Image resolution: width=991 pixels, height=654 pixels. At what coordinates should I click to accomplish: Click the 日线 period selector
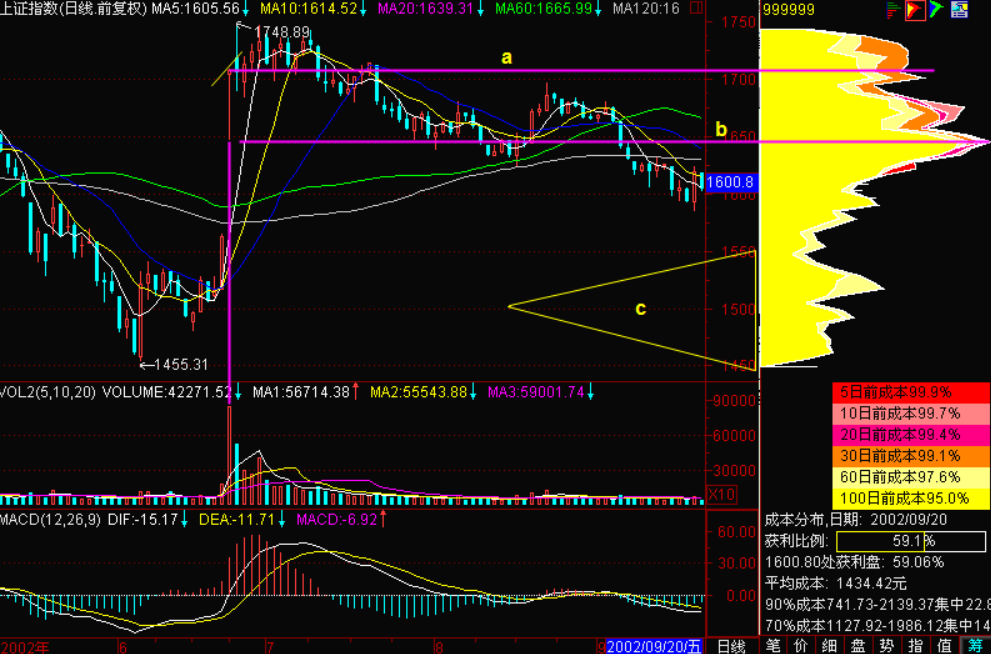tap(731, 645)
